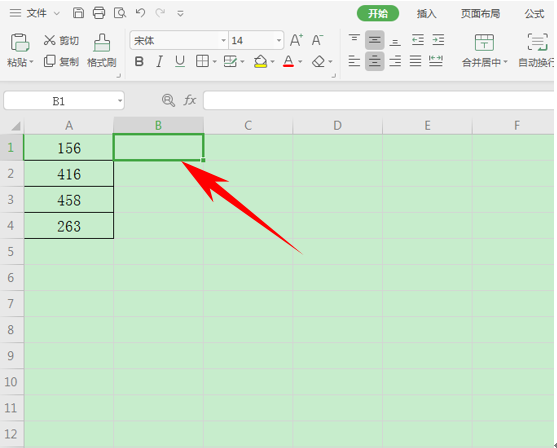Increase font size with A+ icon

(296, 40)
